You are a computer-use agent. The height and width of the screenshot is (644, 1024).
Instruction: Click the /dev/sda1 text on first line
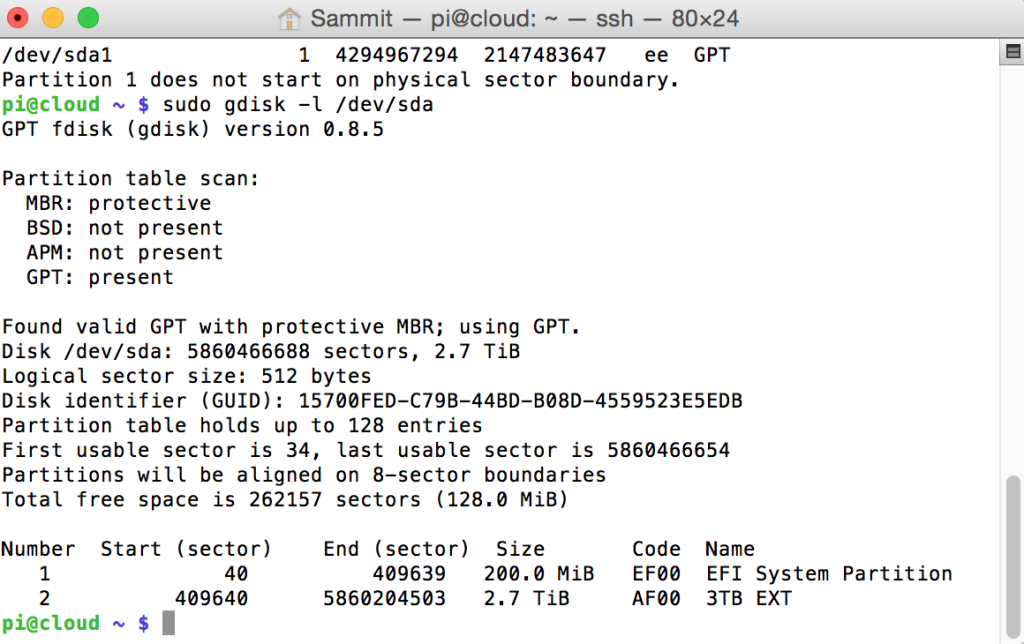57,55
